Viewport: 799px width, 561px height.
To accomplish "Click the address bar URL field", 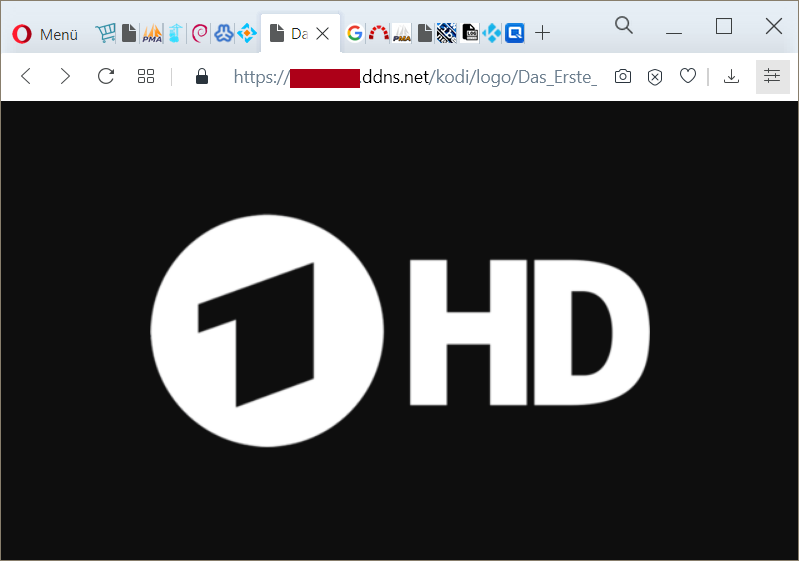I will 415,77.
